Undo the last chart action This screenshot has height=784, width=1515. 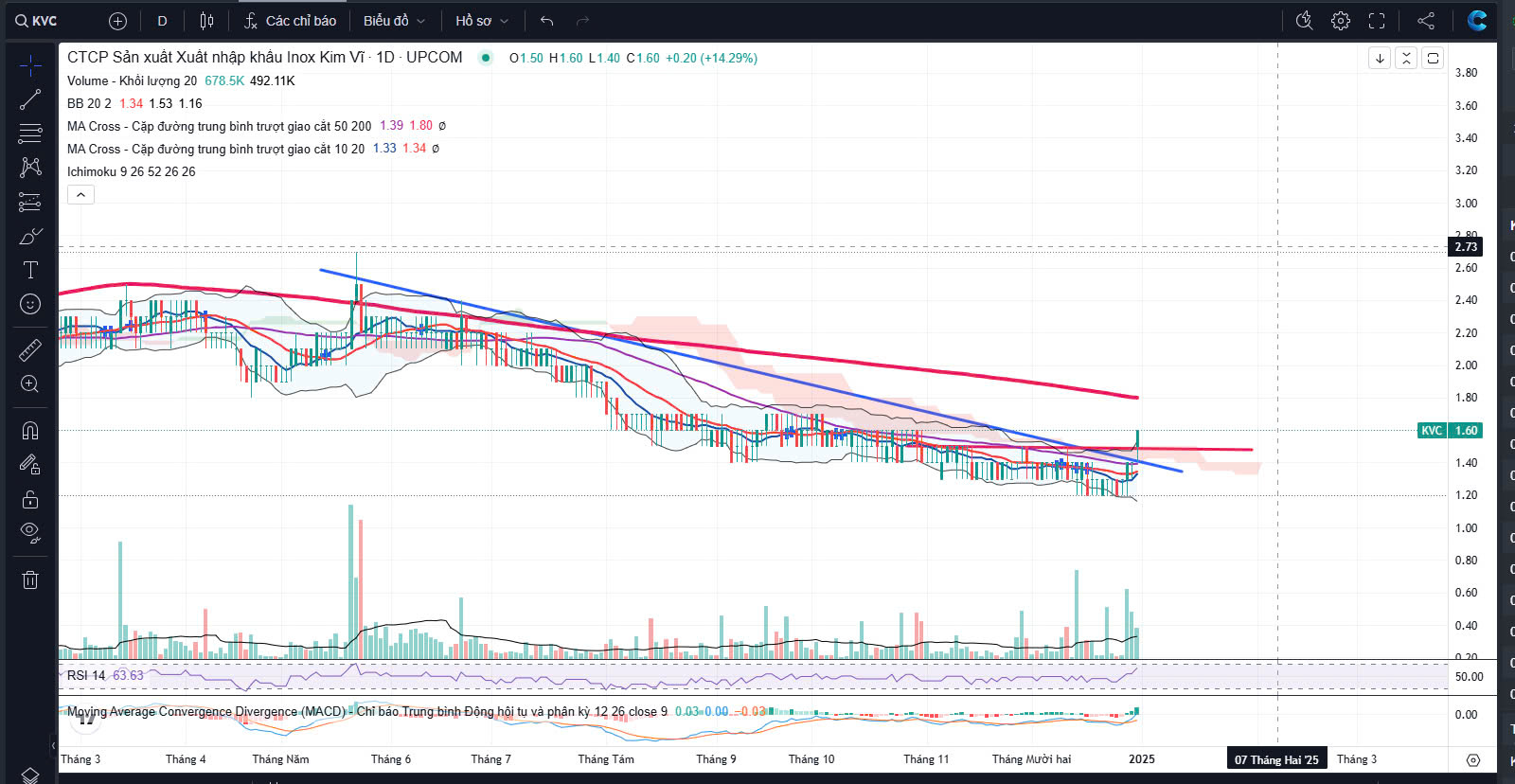pos(546,21)
